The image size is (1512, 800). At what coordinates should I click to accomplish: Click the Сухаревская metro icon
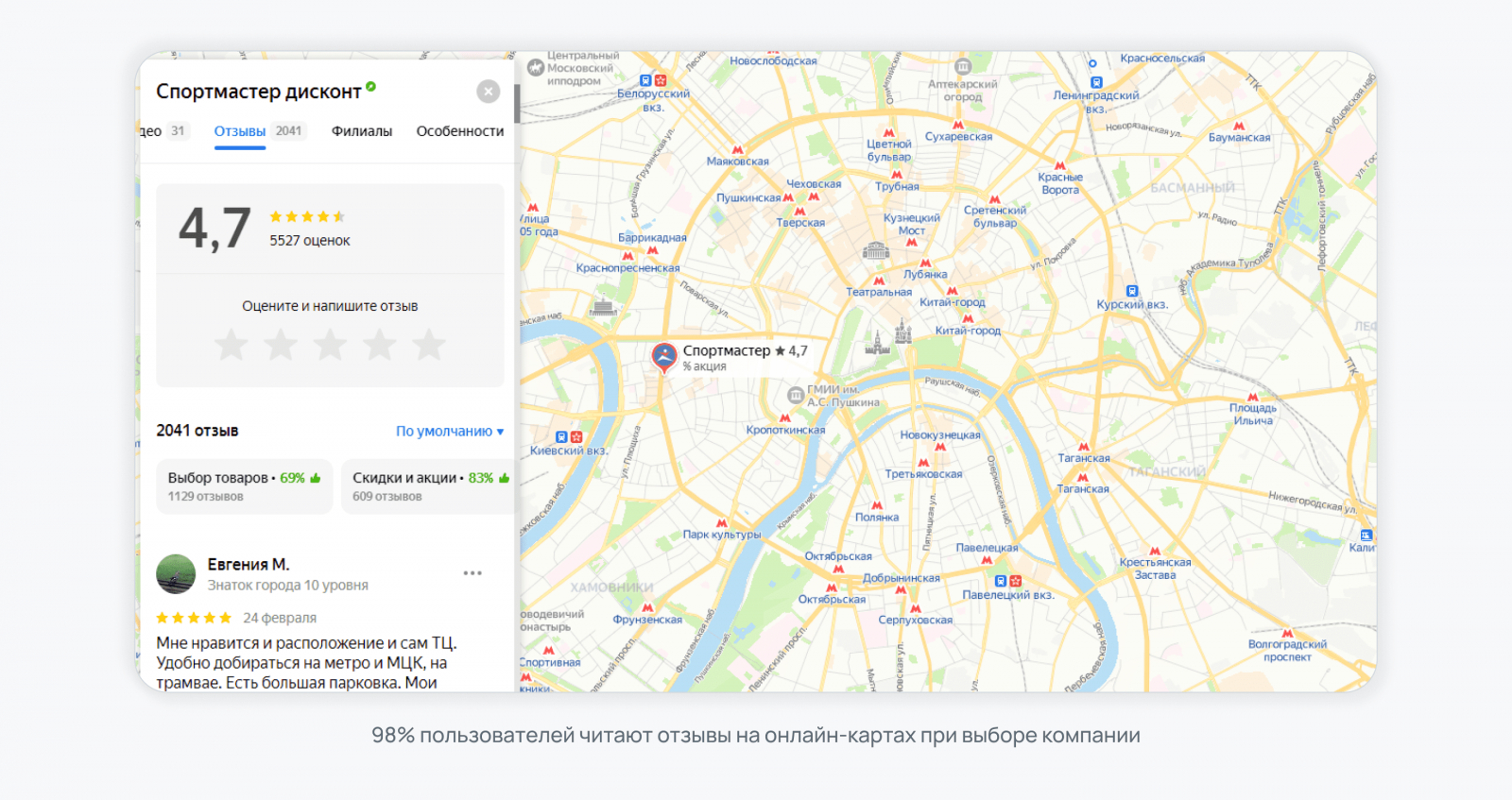[958, 125]
